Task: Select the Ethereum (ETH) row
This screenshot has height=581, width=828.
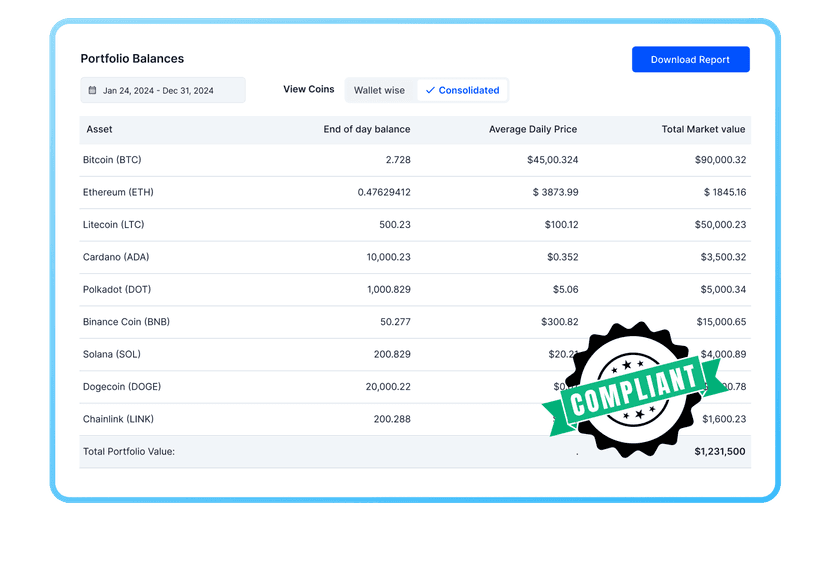Action: (x=300, y=192)
